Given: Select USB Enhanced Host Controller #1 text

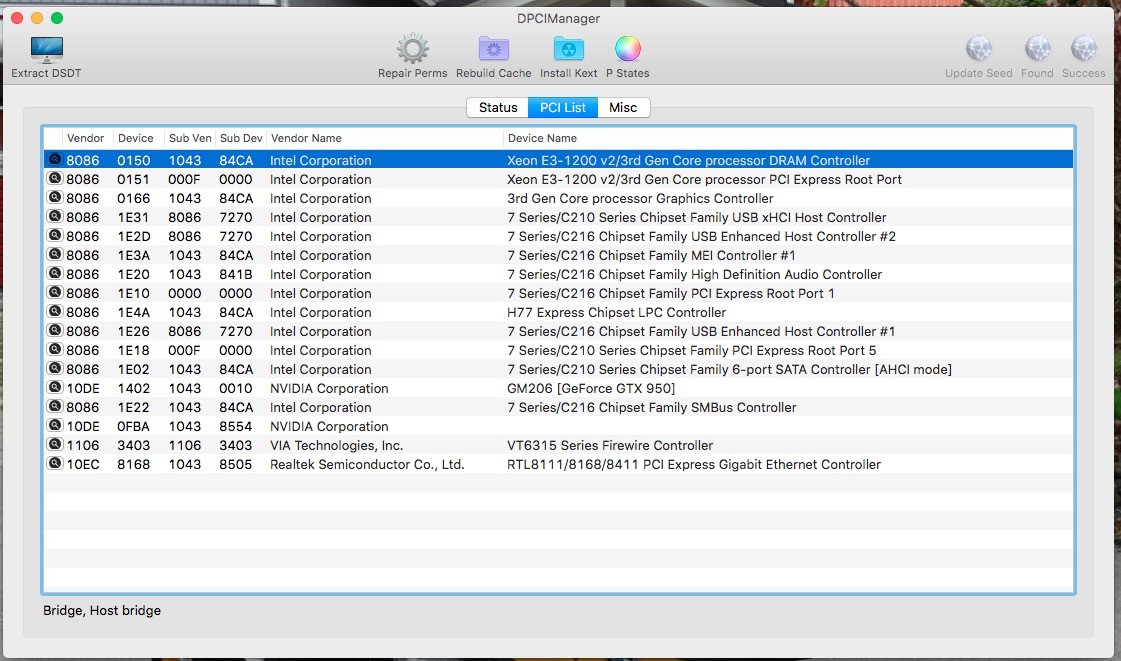Looking at the screenshot, I should (701, 332).
